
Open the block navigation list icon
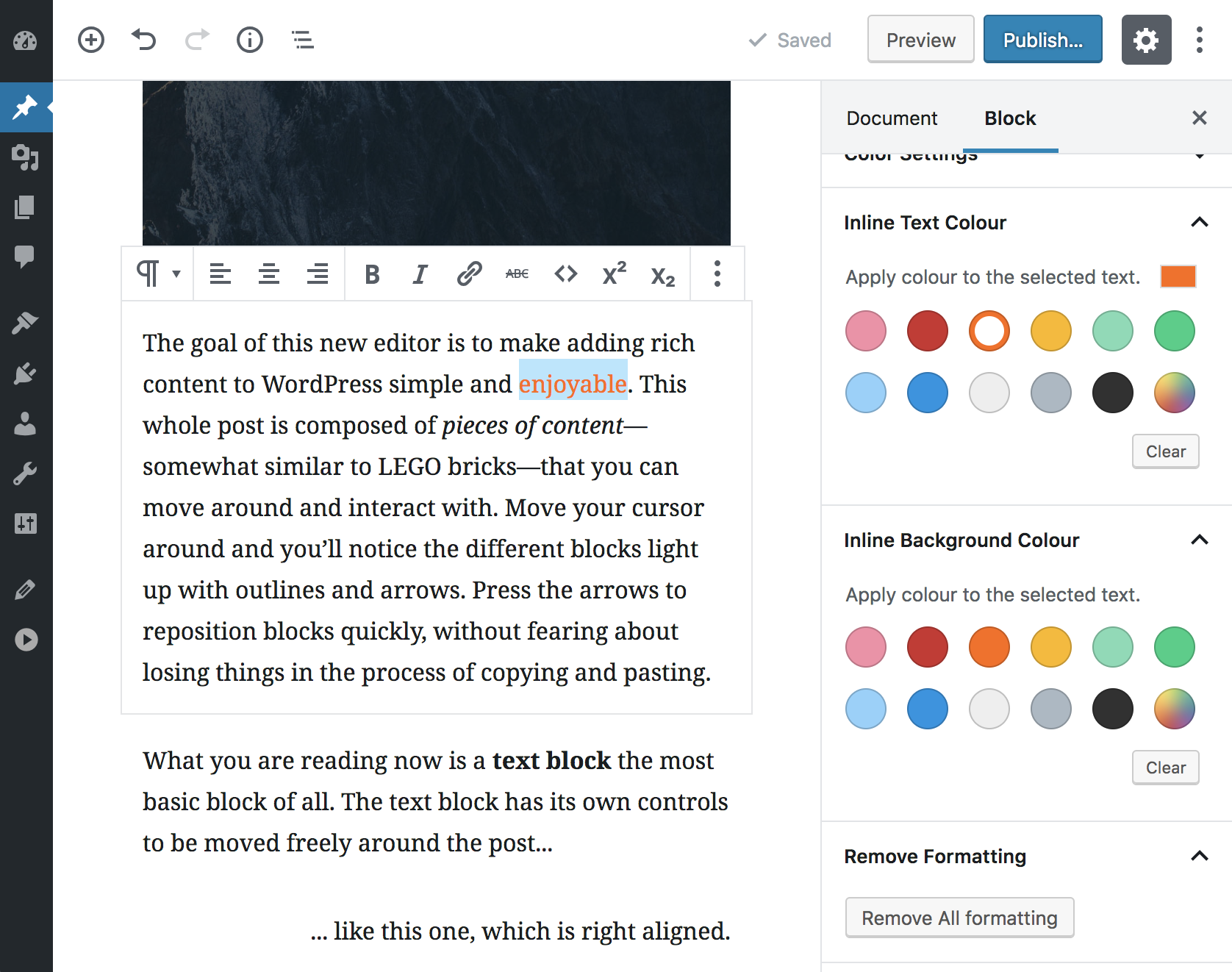coord(302,40)
